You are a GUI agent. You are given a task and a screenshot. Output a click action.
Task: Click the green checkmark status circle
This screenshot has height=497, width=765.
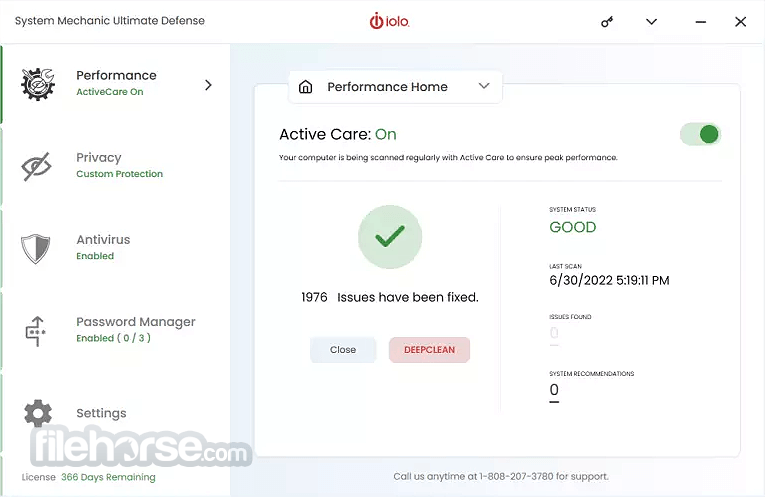[x=390, y=237]
